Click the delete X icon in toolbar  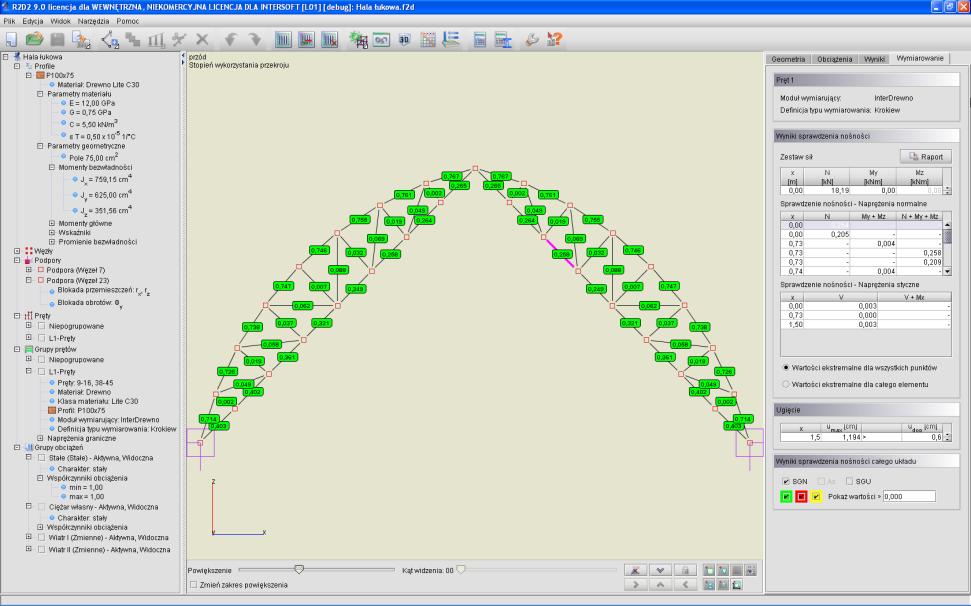click(202, 40)
